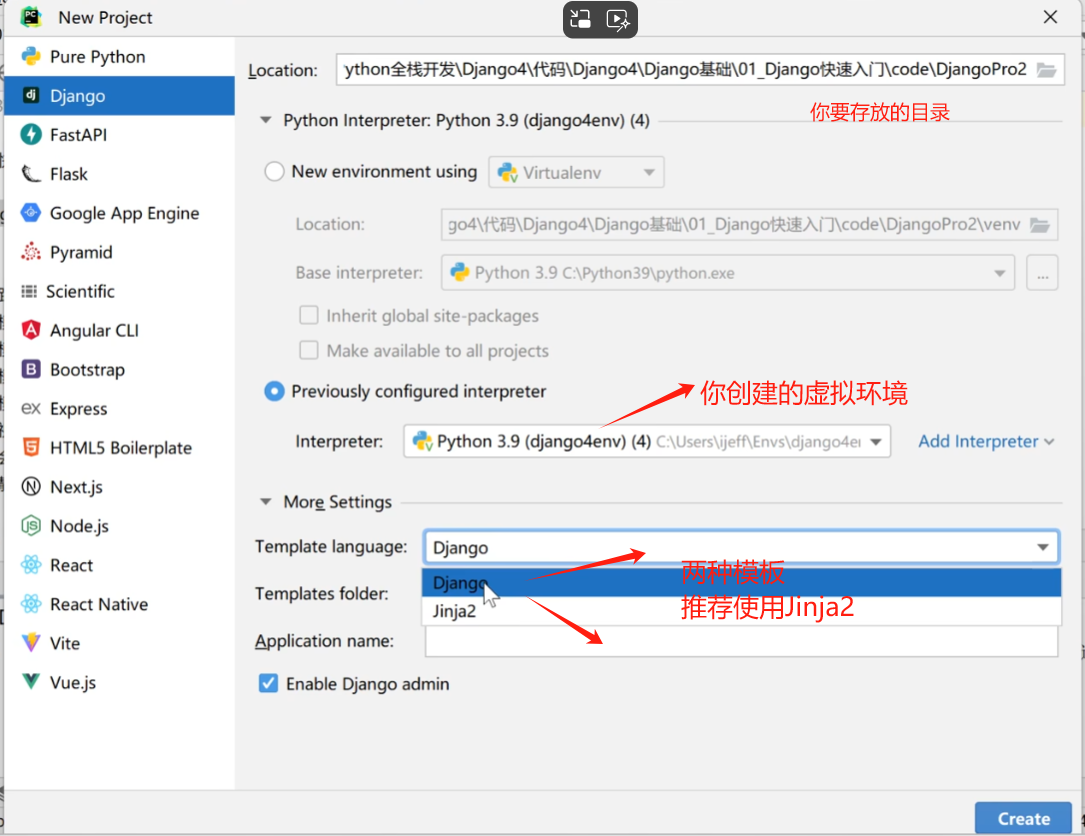Screen dimensions: 1085x836
Task: Collapse the Python Interpreter section
Action: tap(265, 120)
